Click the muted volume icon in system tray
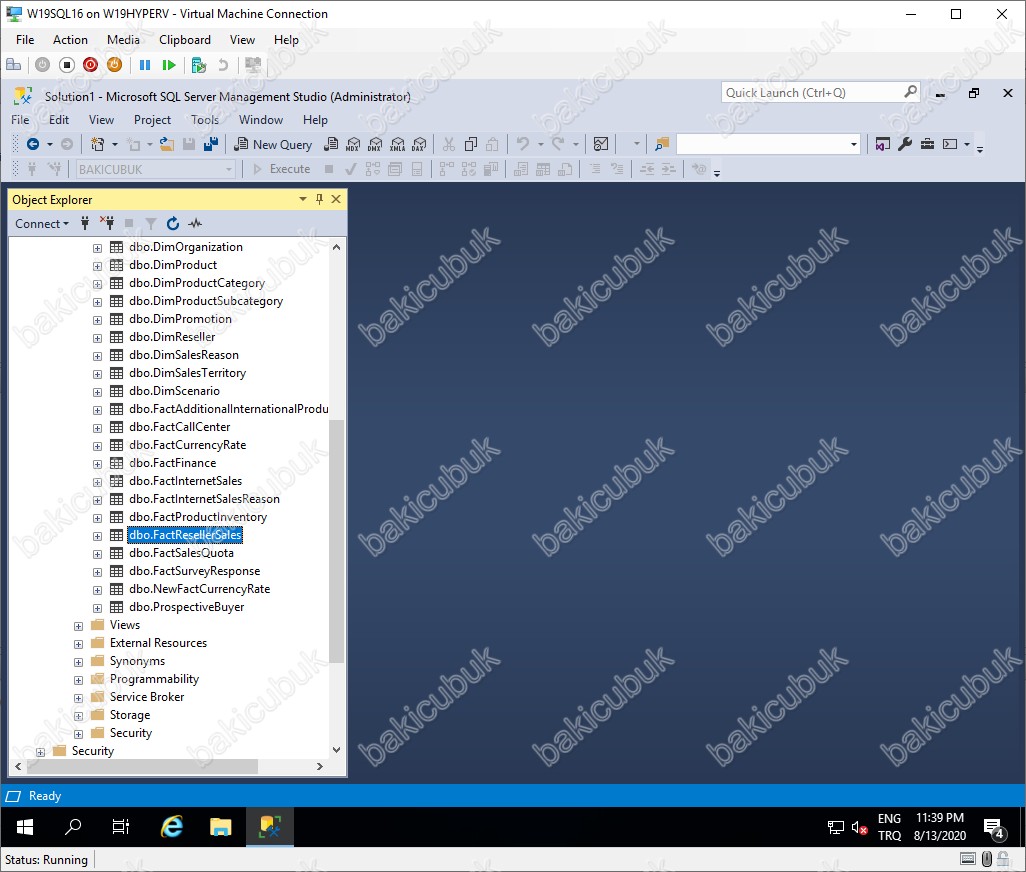Viewport: 1026px width, 872px height. (859, 828)
